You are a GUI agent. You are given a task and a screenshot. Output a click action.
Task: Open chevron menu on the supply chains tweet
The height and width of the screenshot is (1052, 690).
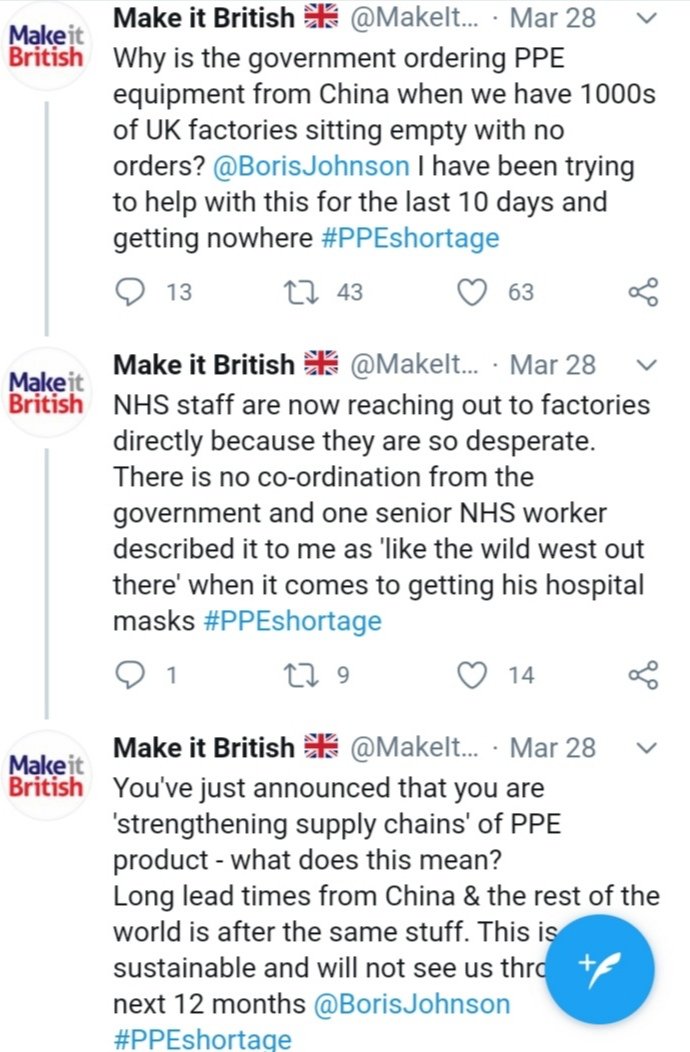click(x=647, y=748)
